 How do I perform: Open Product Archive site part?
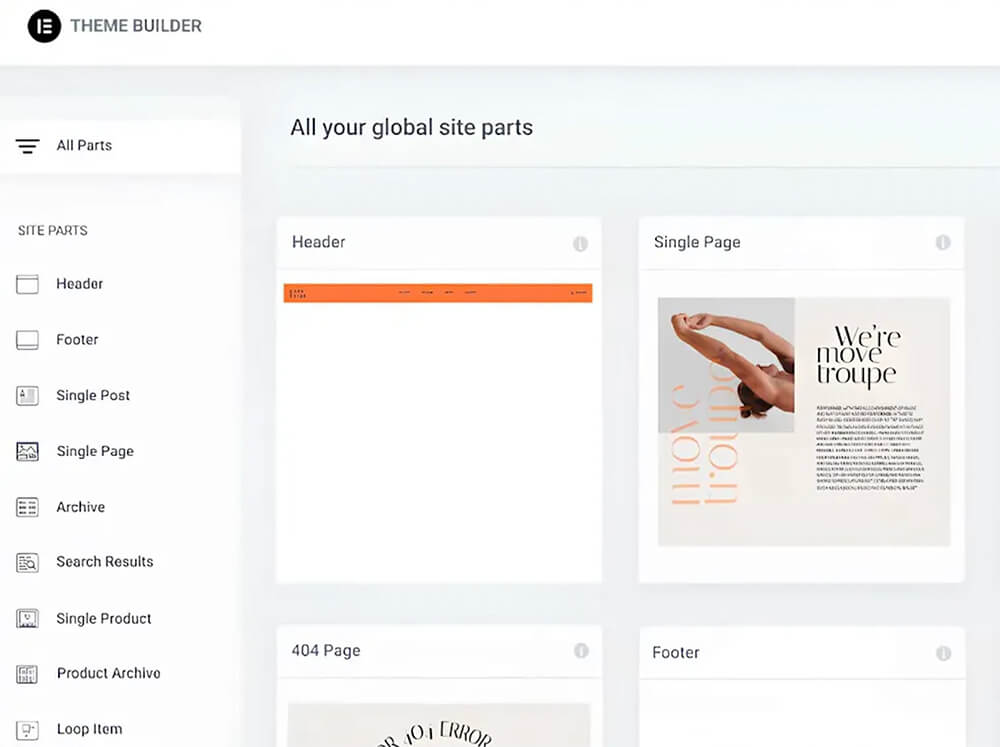click(108, 674)
